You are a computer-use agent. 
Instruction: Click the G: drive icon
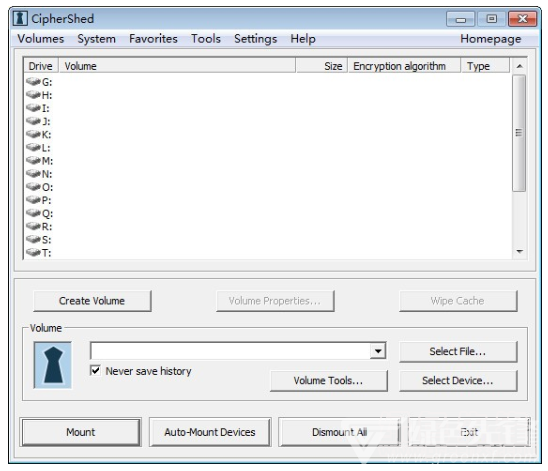click(x=33, y=82)
